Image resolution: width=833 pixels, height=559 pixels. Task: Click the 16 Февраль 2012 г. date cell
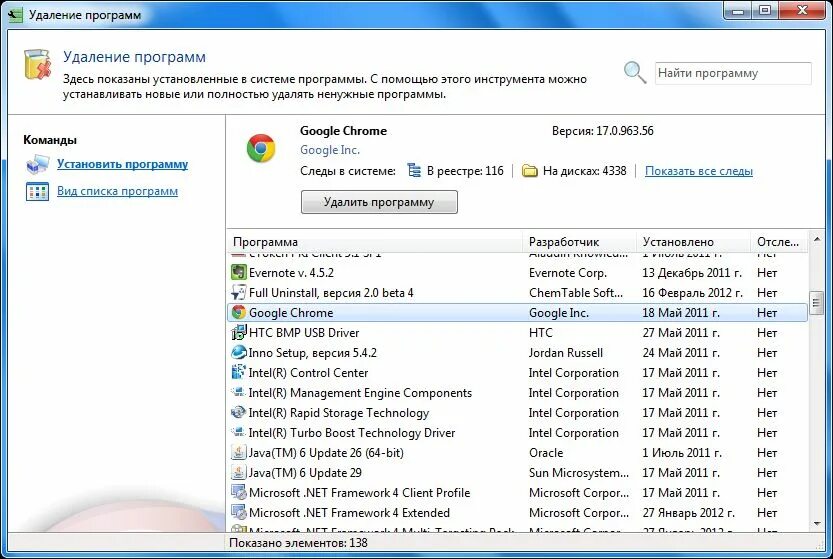tap(693, 293)
